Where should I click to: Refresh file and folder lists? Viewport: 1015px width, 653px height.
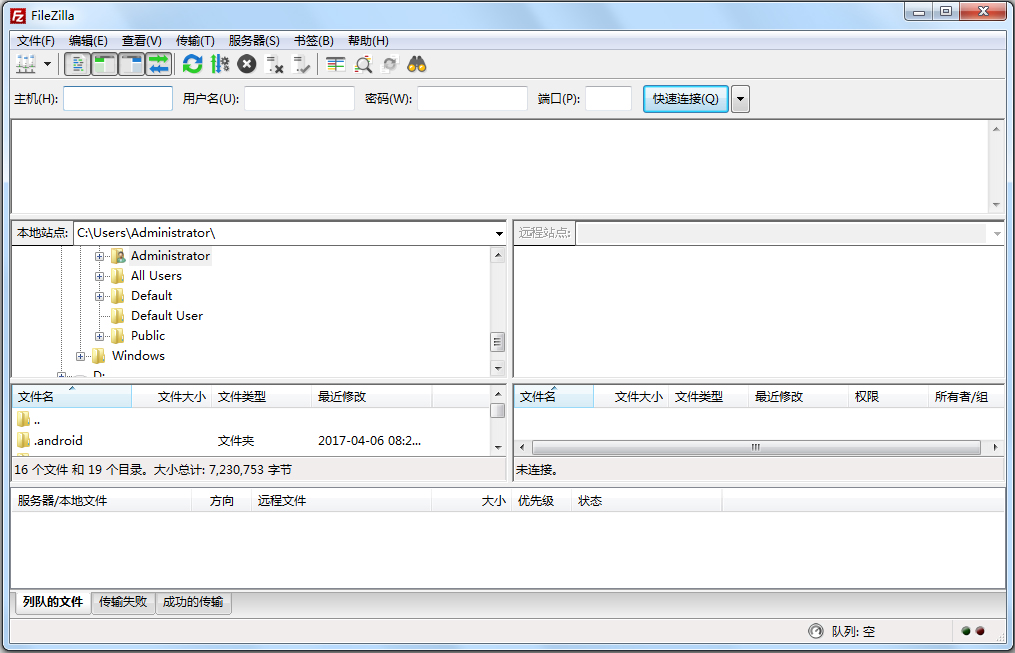(192, 64)
